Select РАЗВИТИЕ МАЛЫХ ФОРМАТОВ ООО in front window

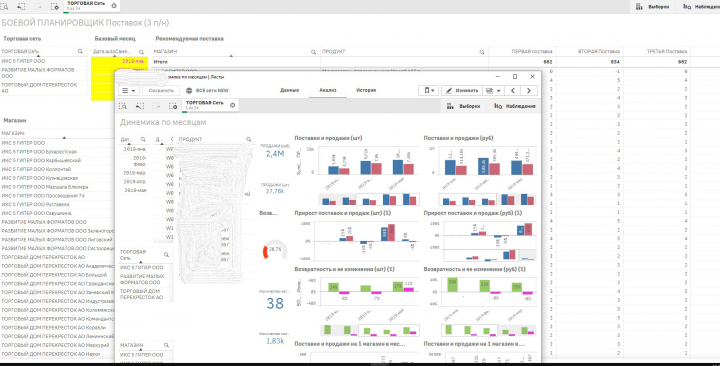click(x=146, y=279)
